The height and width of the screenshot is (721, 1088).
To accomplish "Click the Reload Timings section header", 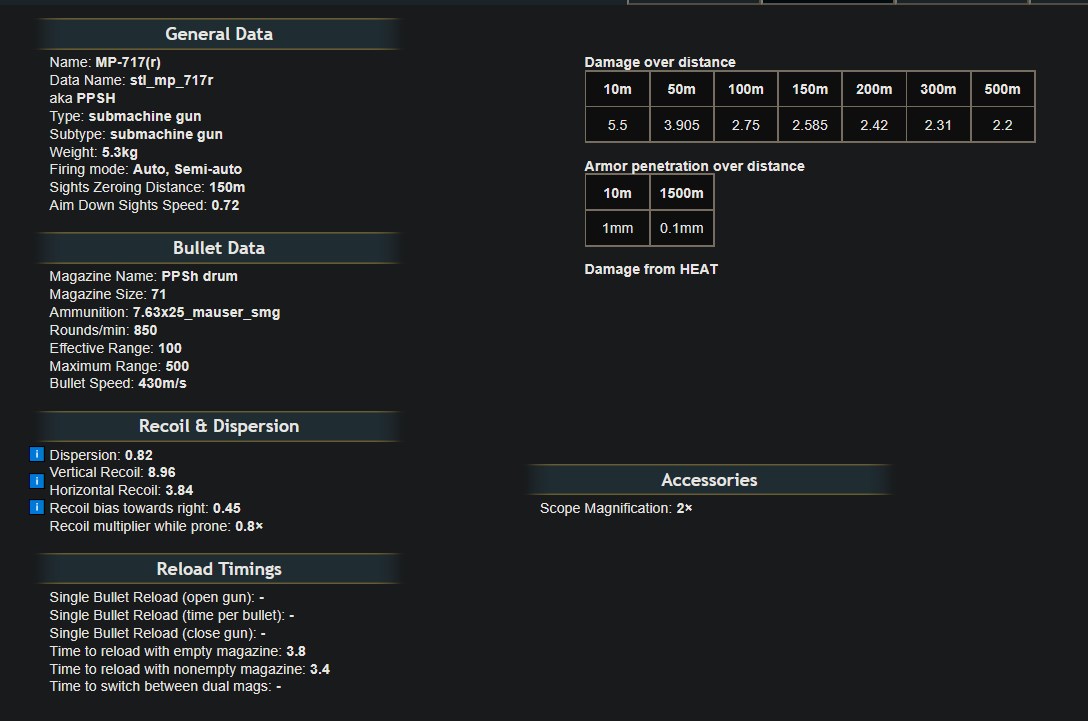I will click(x=218, y=569).
